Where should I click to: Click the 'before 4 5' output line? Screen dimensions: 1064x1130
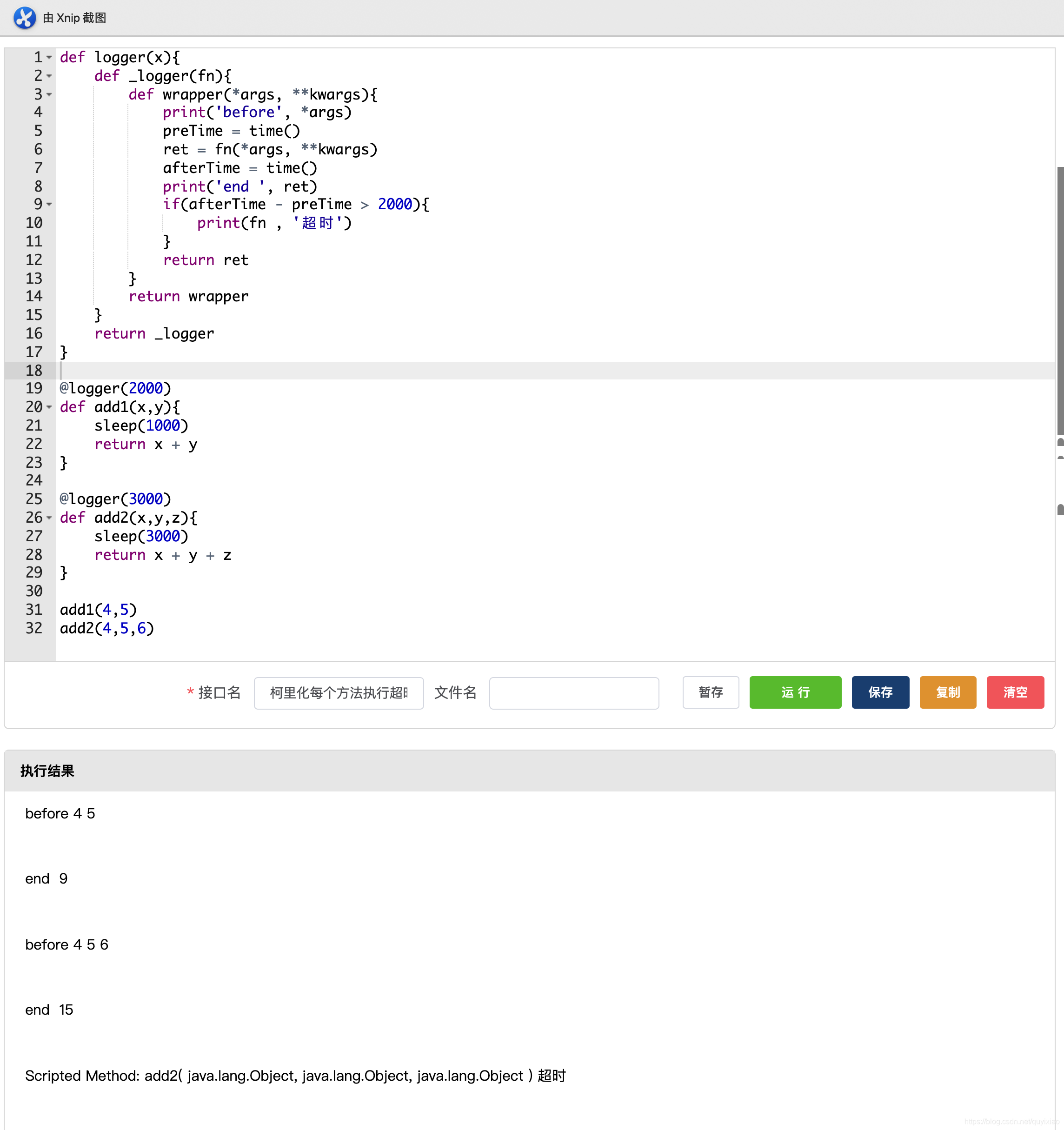(60, 813)
